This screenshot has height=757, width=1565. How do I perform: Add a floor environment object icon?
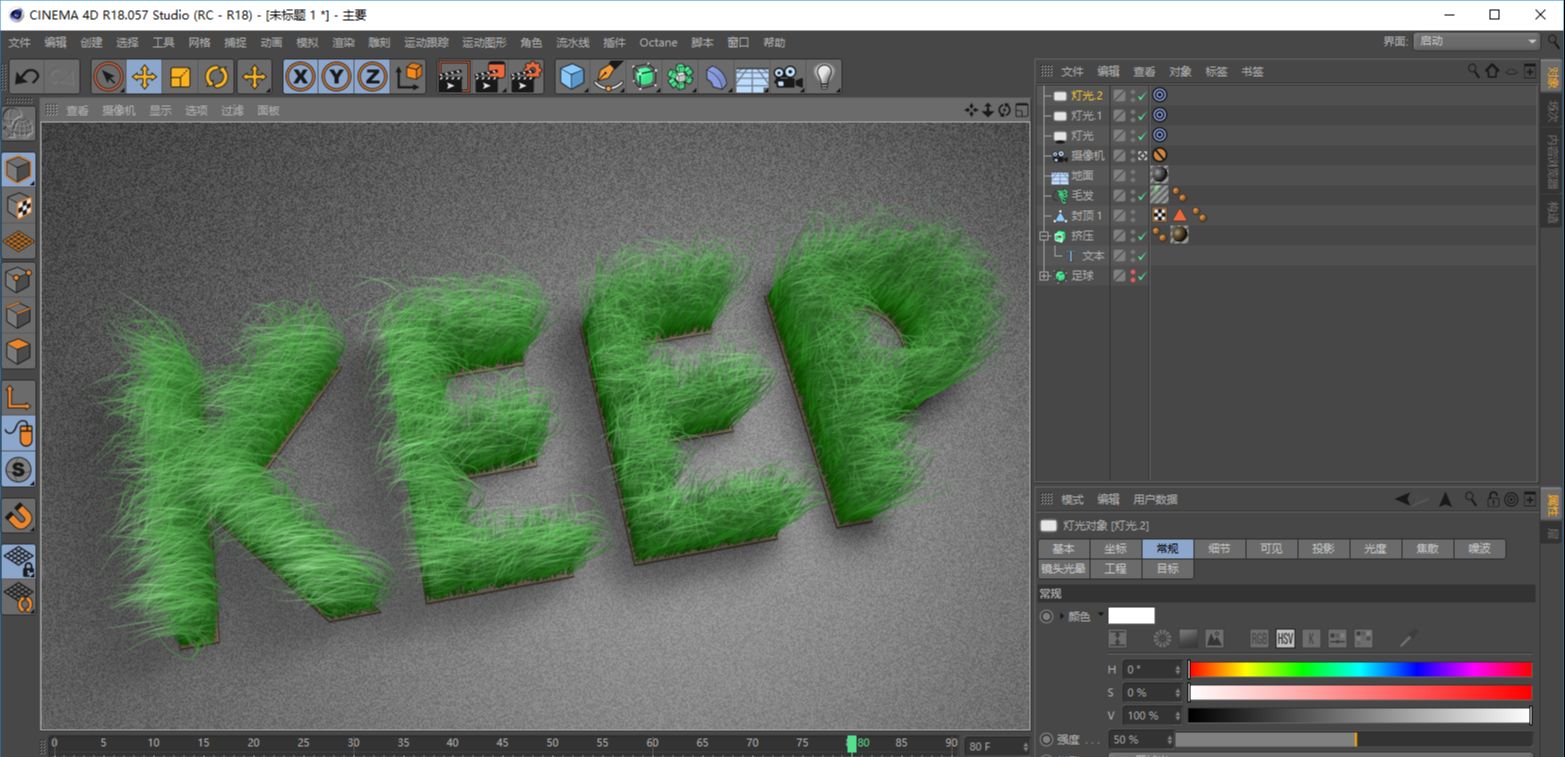(752, 77)
